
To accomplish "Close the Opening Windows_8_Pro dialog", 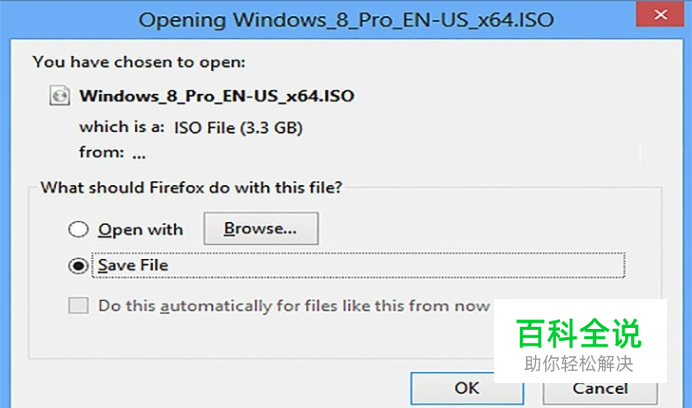I will [x=660, y=15].
